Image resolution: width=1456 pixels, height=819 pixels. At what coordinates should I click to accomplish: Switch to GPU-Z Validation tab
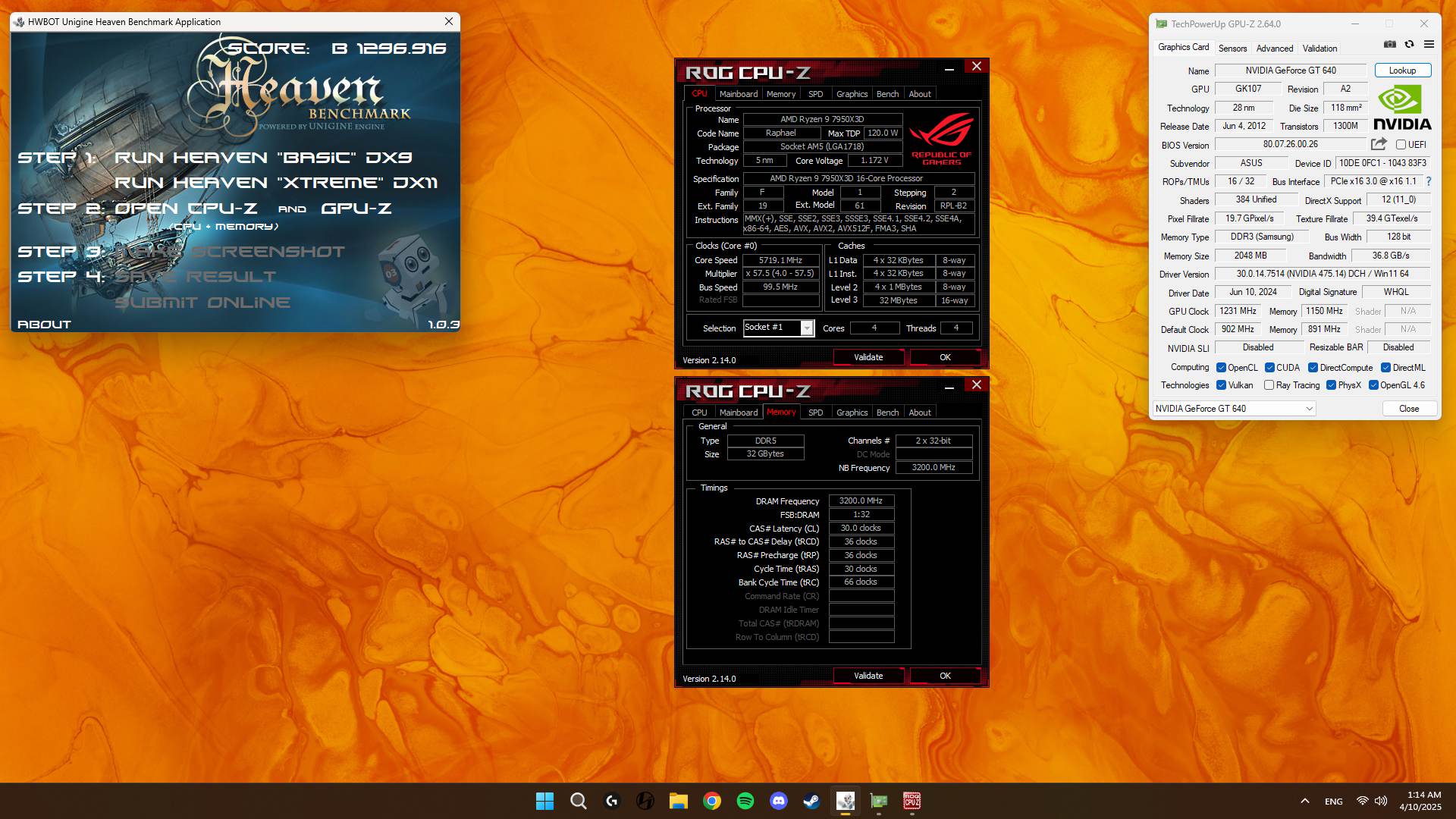coord(1319,48)
